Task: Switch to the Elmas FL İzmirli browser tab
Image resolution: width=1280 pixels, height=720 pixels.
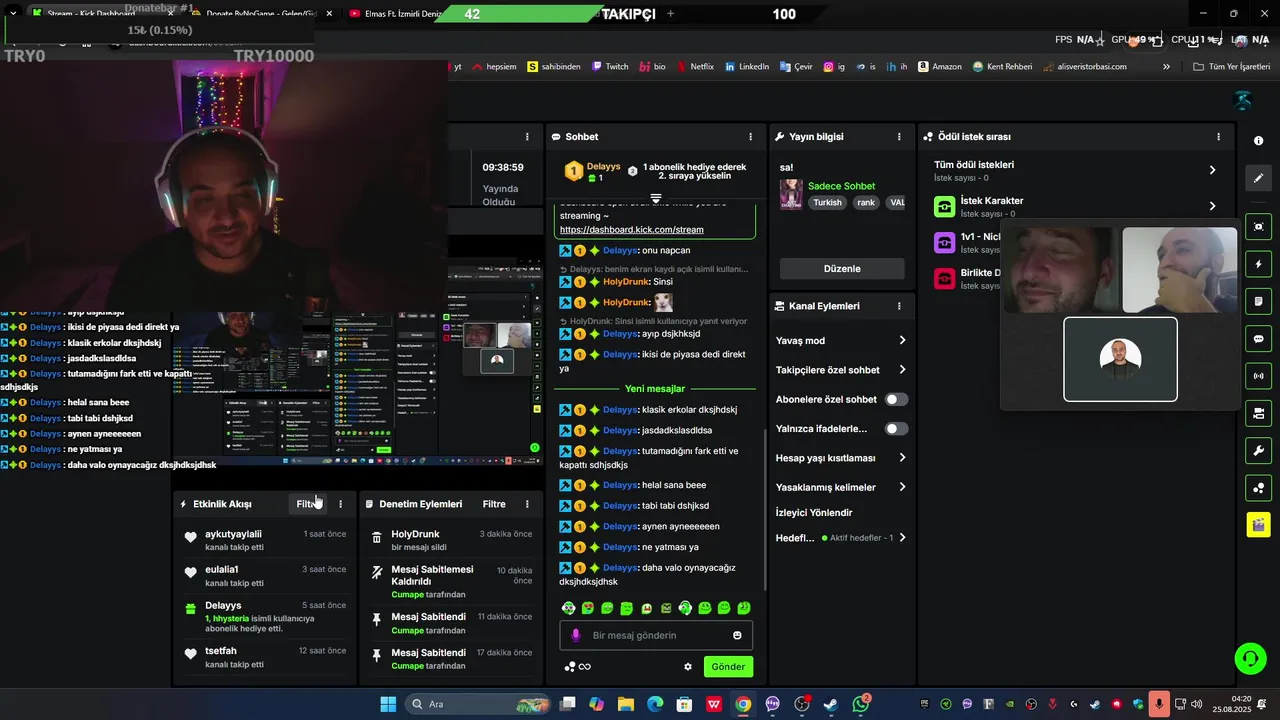Action: click(x=395, y=14)
